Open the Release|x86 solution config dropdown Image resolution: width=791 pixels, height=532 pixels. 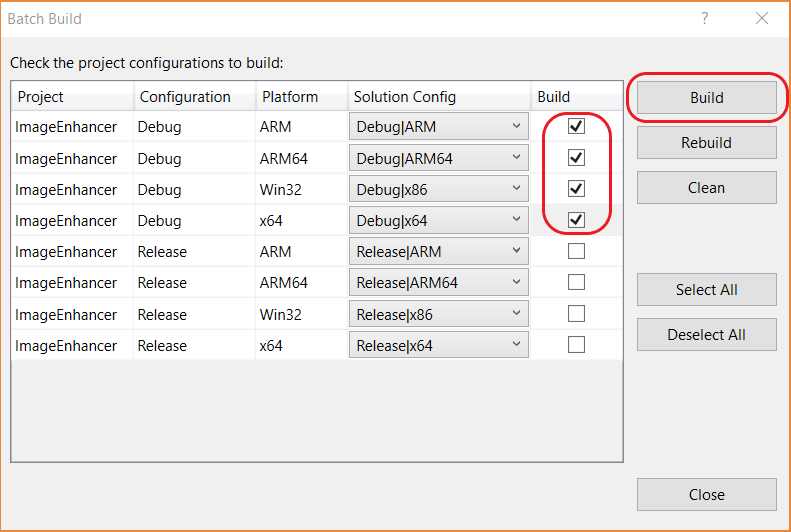pyautogui.click(x=438, y=314)
